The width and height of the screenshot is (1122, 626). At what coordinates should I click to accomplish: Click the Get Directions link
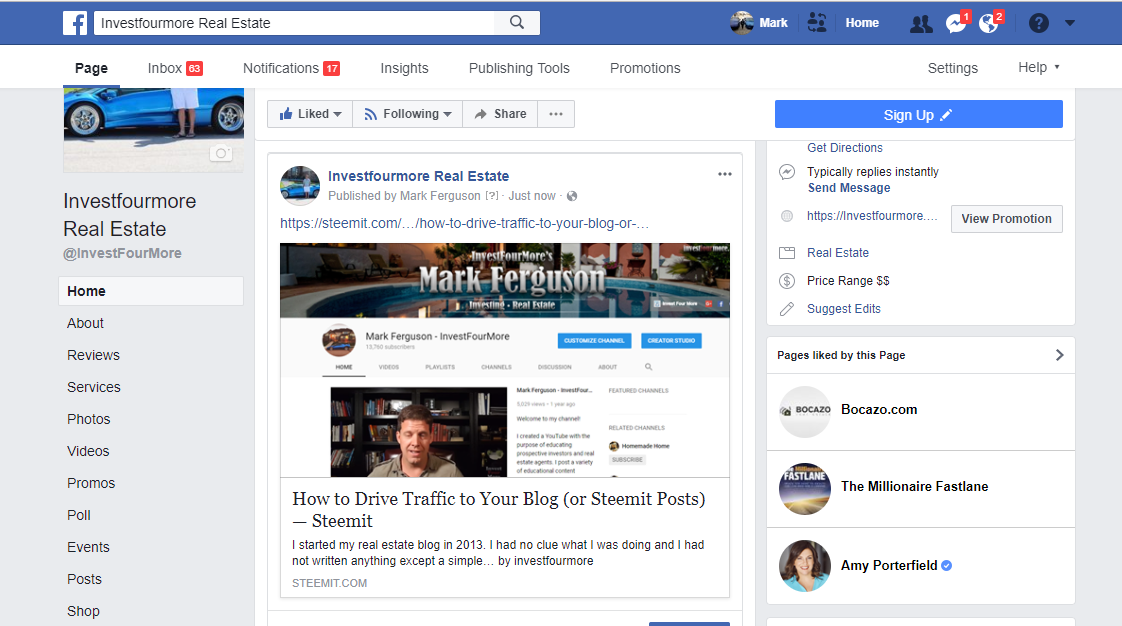(x=844, y=148)
